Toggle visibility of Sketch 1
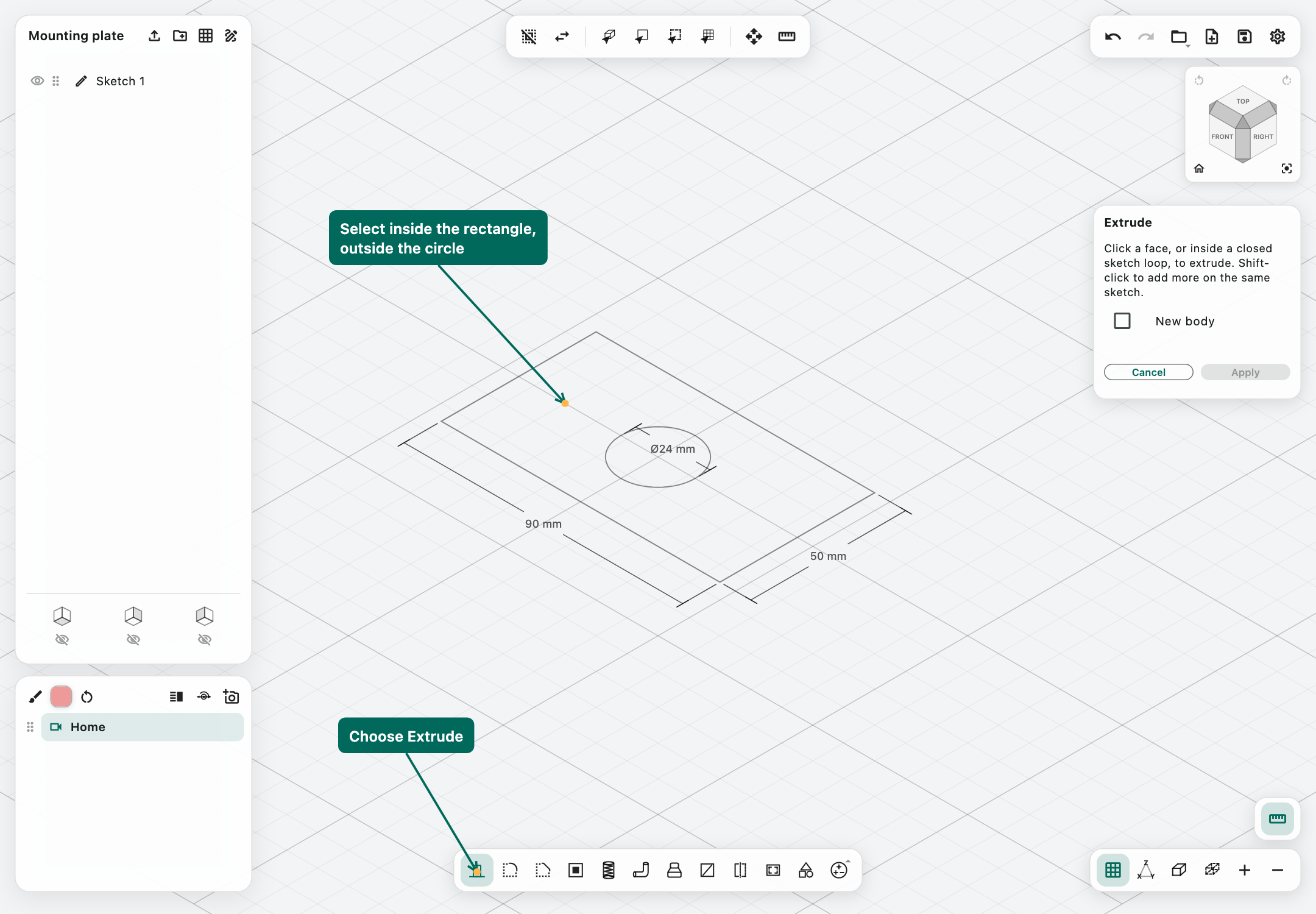Viewport: 1316px width, 914px height. pyautogui.click(x=37, y=81)
